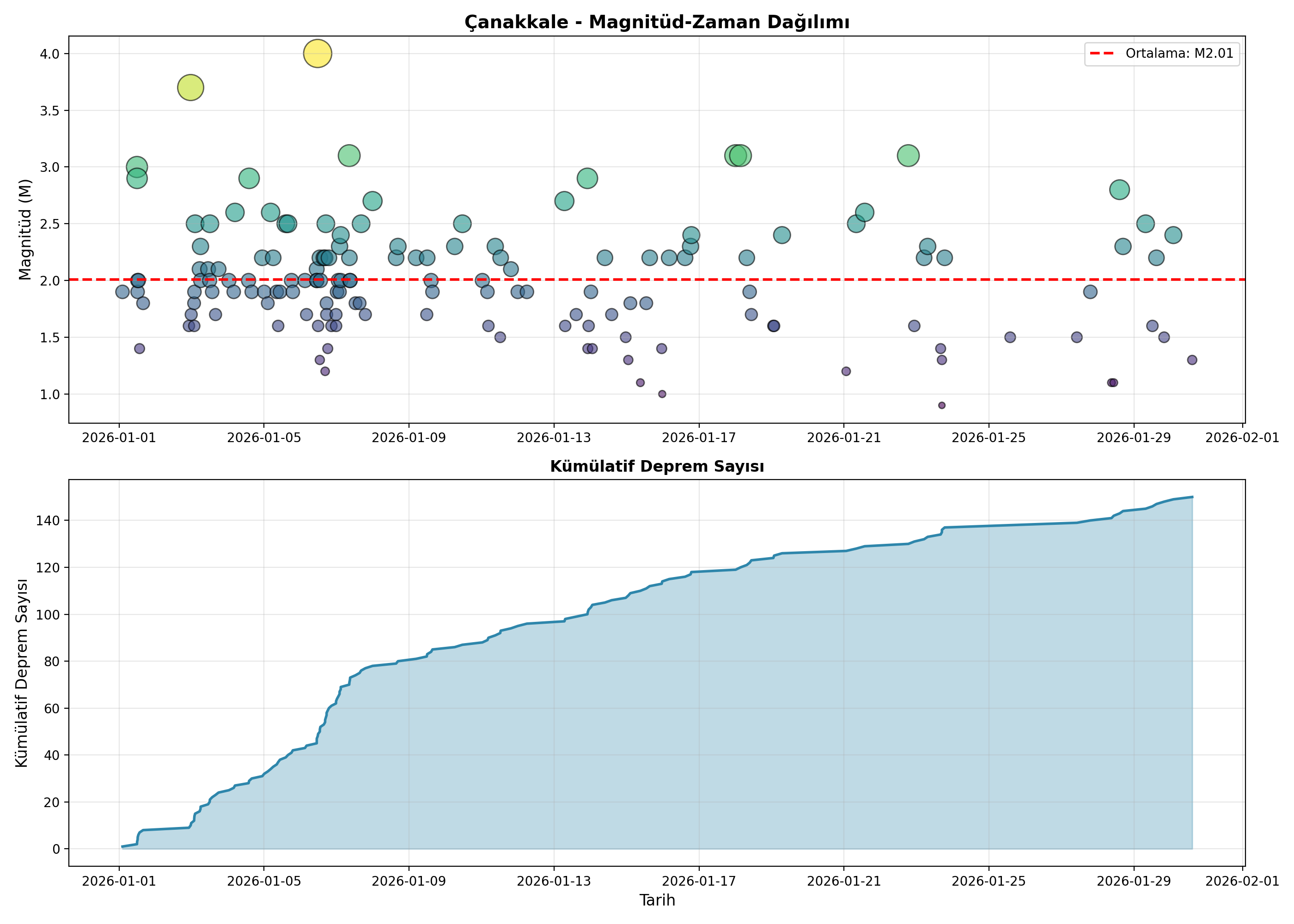The width and height of the screenshot is (1294, 924).
Task: Click the "Kümülatif Deprem Sayısı" chart title
Action: click(657, 467)
